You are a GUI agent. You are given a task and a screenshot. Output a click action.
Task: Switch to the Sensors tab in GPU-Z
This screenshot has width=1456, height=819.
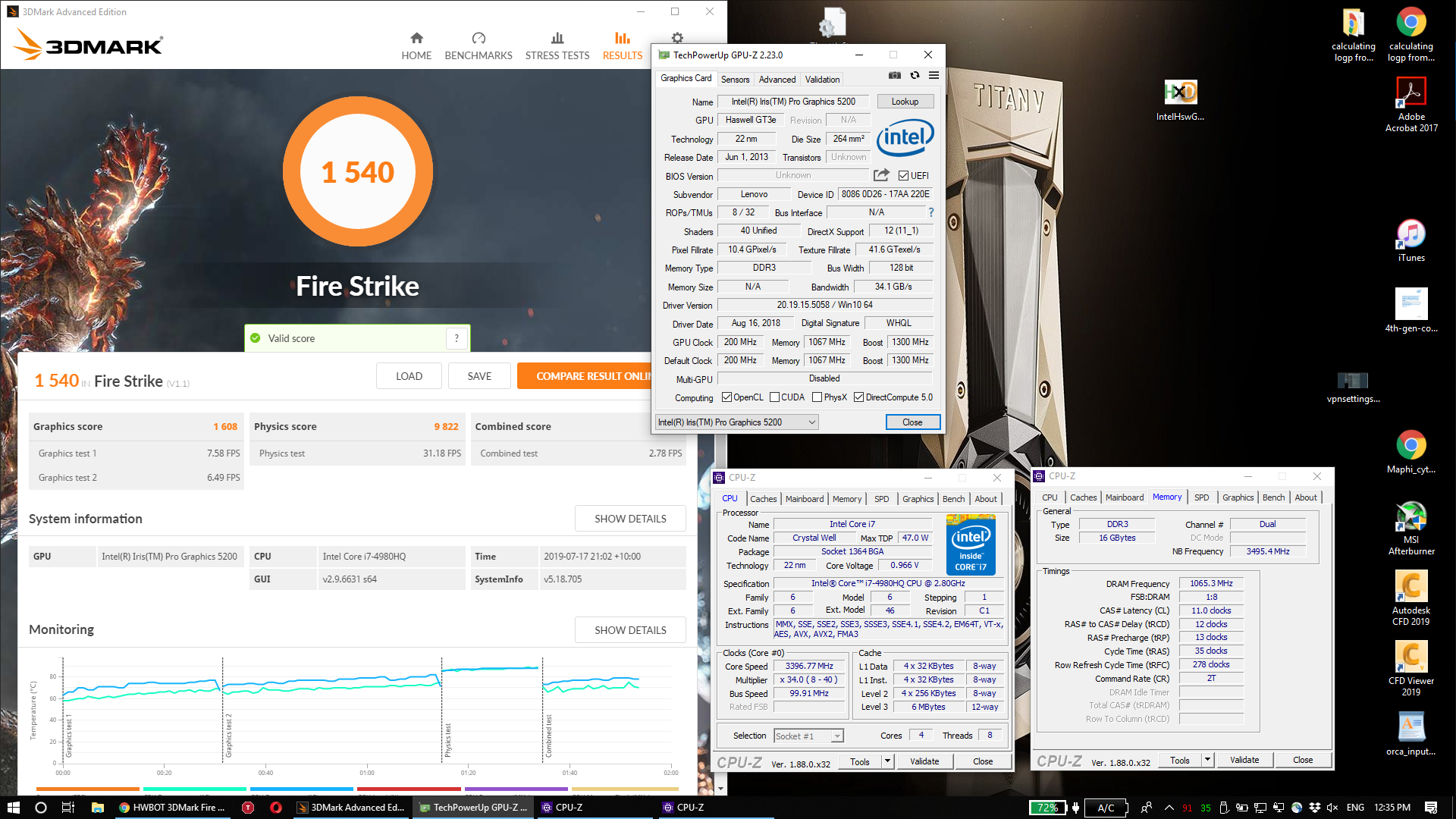point(735,80)
